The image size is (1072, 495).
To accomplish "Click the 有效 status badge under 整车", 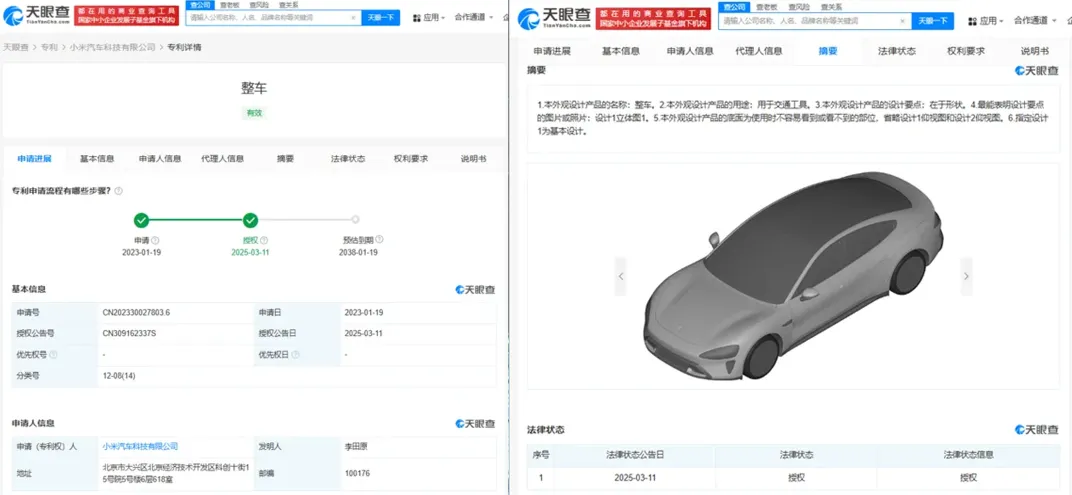I will (254, 113).
